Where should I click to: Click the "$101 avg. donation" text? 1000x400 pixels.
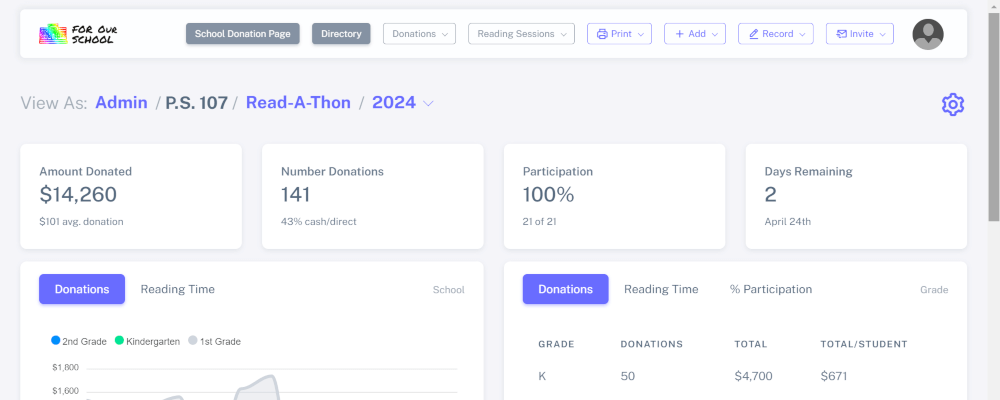(x=81, y=222)
